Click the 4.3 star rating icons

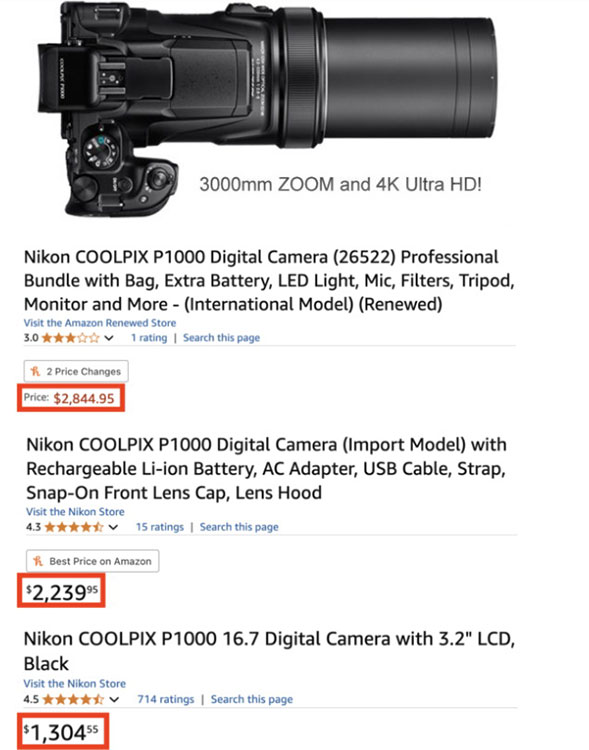(x=74, y=527)
